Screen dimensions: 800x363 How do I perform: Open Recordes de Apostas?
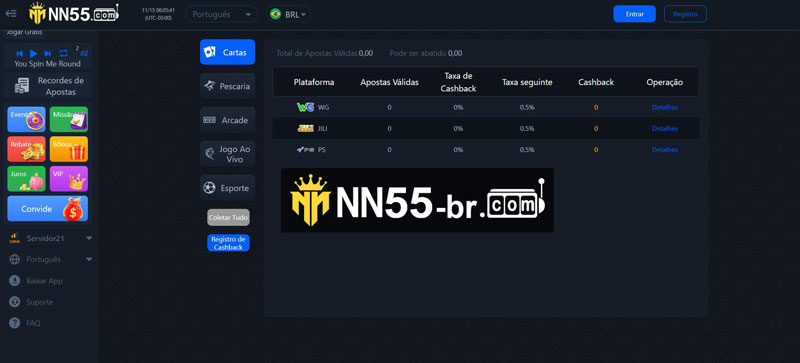point(48,86)
